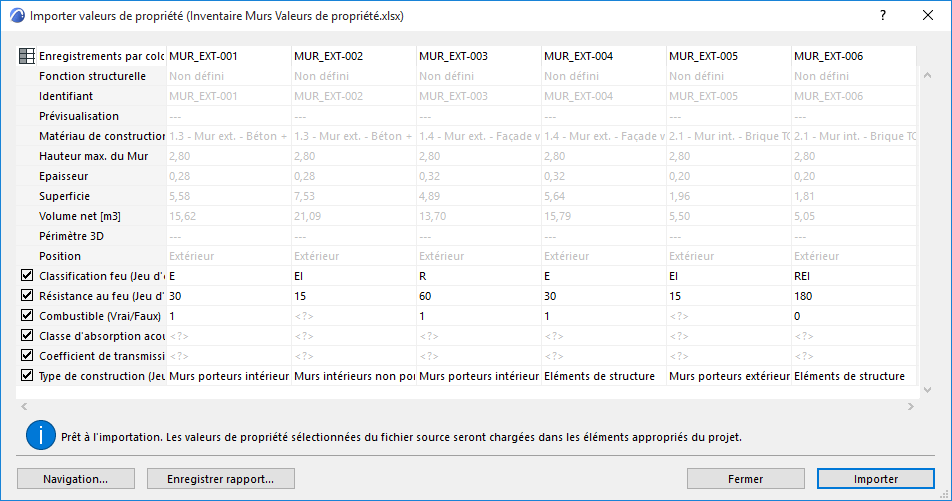Image resolution: width=952 pixels, height=501 pixels.
Task: Click the Importer button
Action: click(876, 479)
